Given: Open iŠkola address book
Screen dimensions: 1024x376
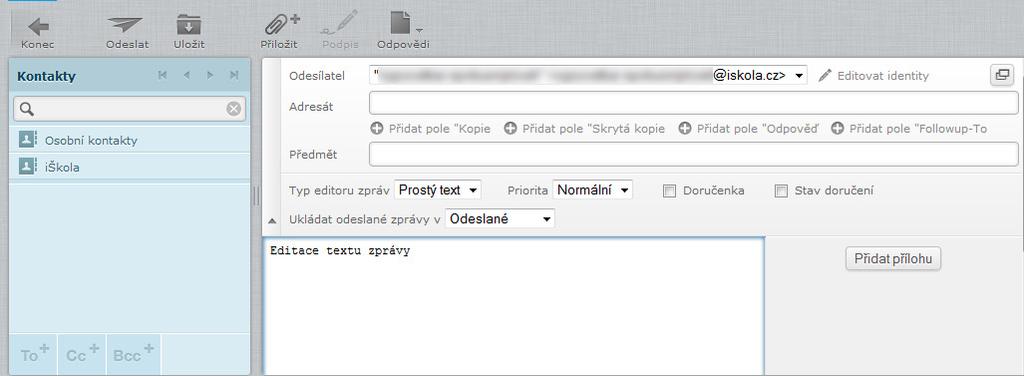Looking at the screenshot, I should point(129,167).
